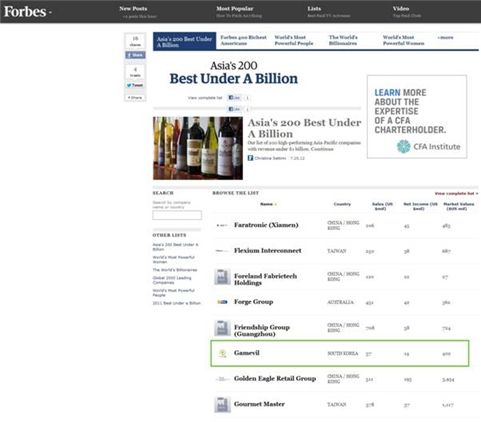Open the CFA Institute advertisement
Viewport: 481px width, 422px height.
click(417, 117)
